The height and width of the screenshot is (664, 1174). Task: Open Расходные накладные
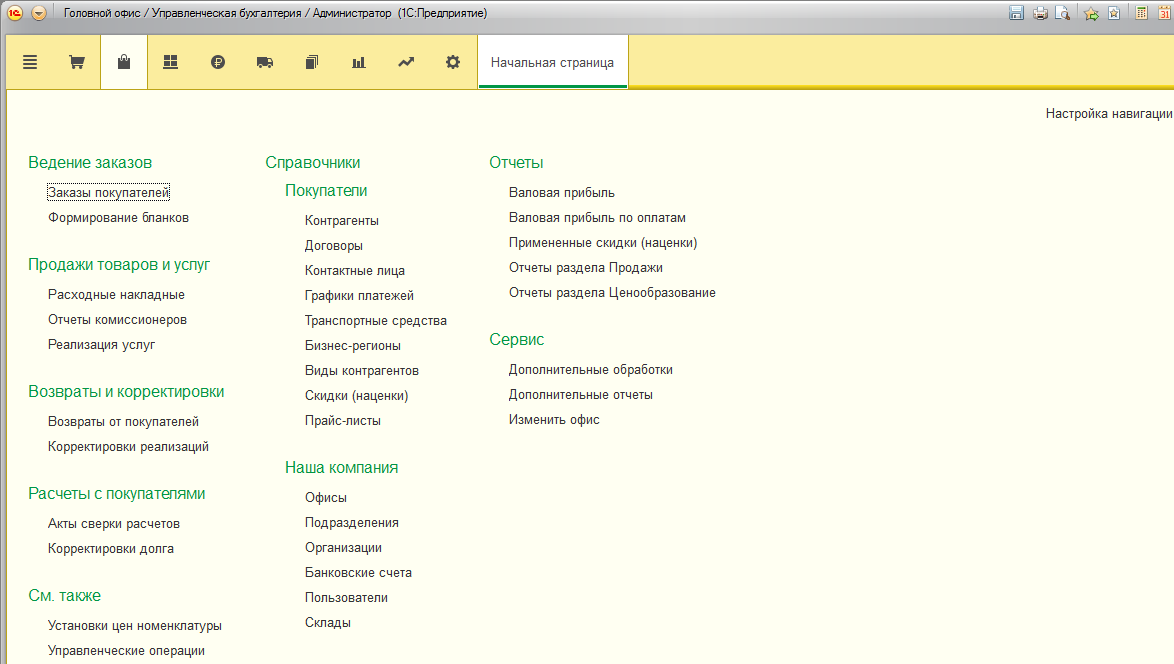116,295
